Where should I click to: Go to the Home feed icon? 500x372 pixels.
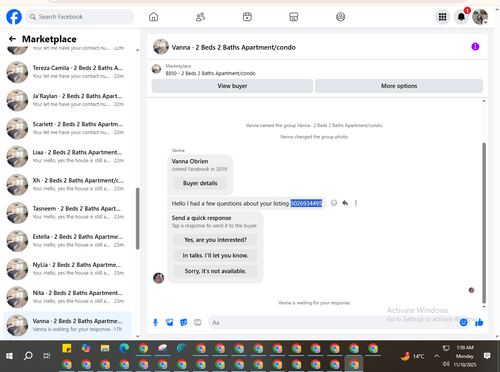pos(153,17)
